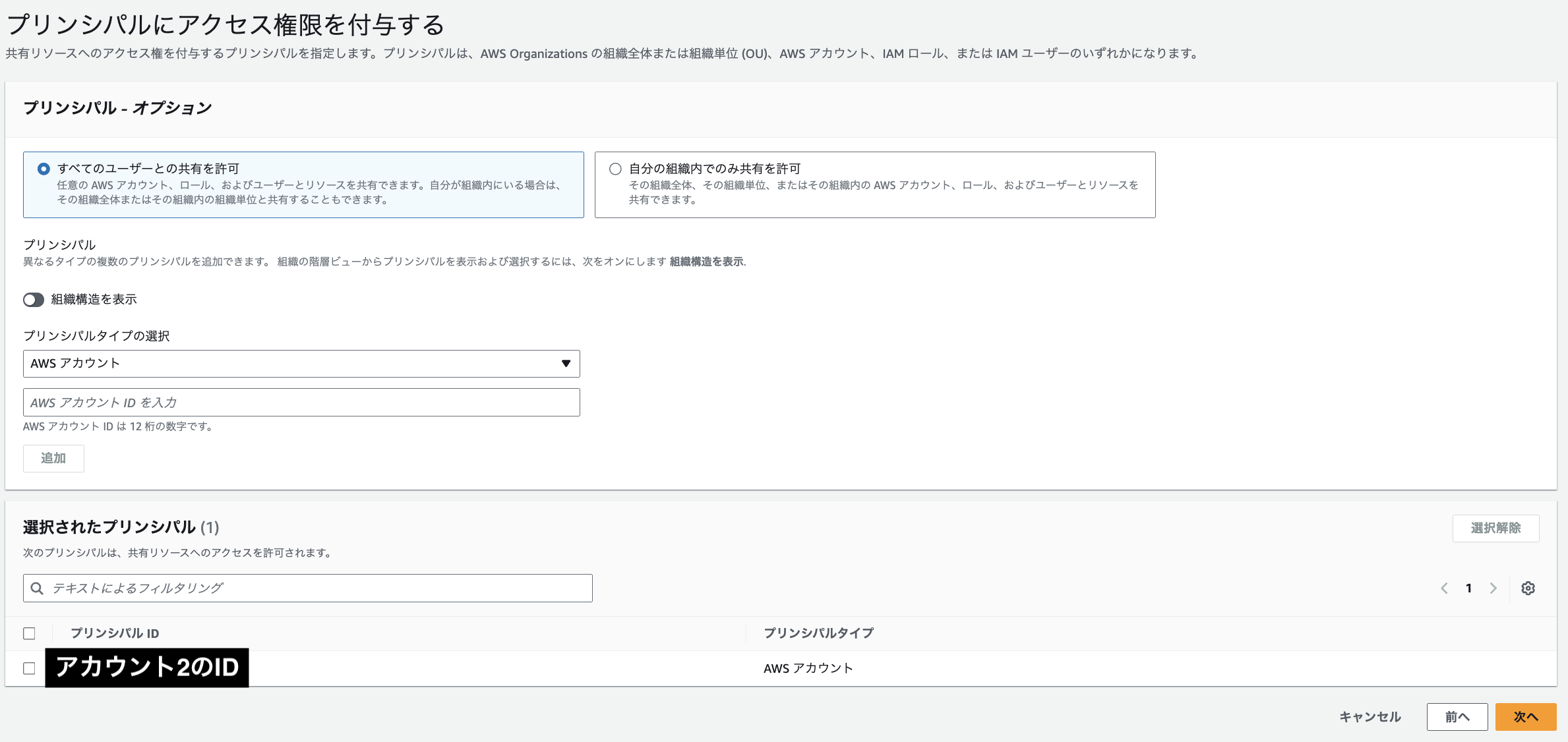
Task: Check the checkbox for アカウント2のID row
Action: point(29,668)
